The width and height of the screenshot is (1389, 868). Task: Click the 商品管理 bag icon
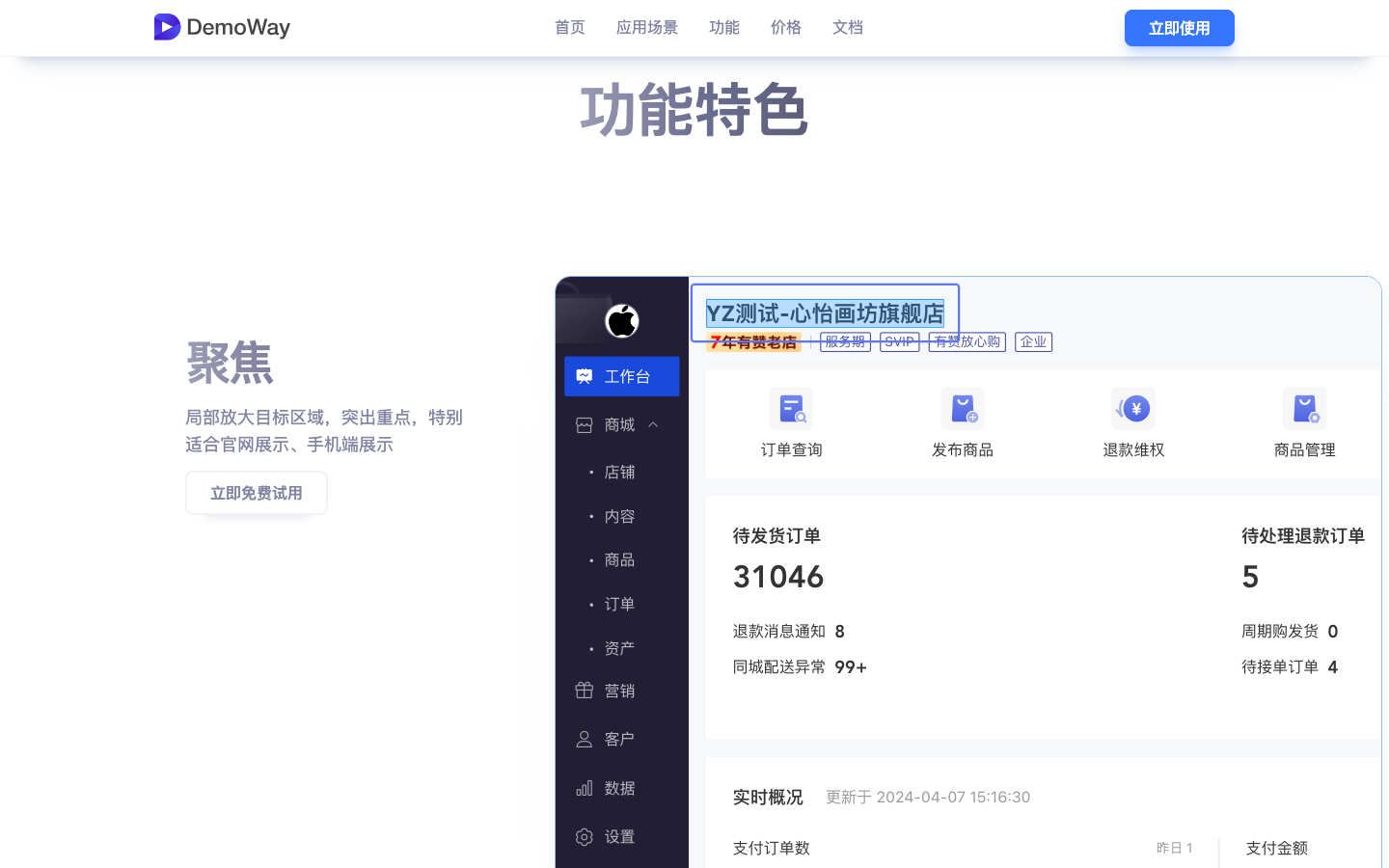pos(1304,408)
